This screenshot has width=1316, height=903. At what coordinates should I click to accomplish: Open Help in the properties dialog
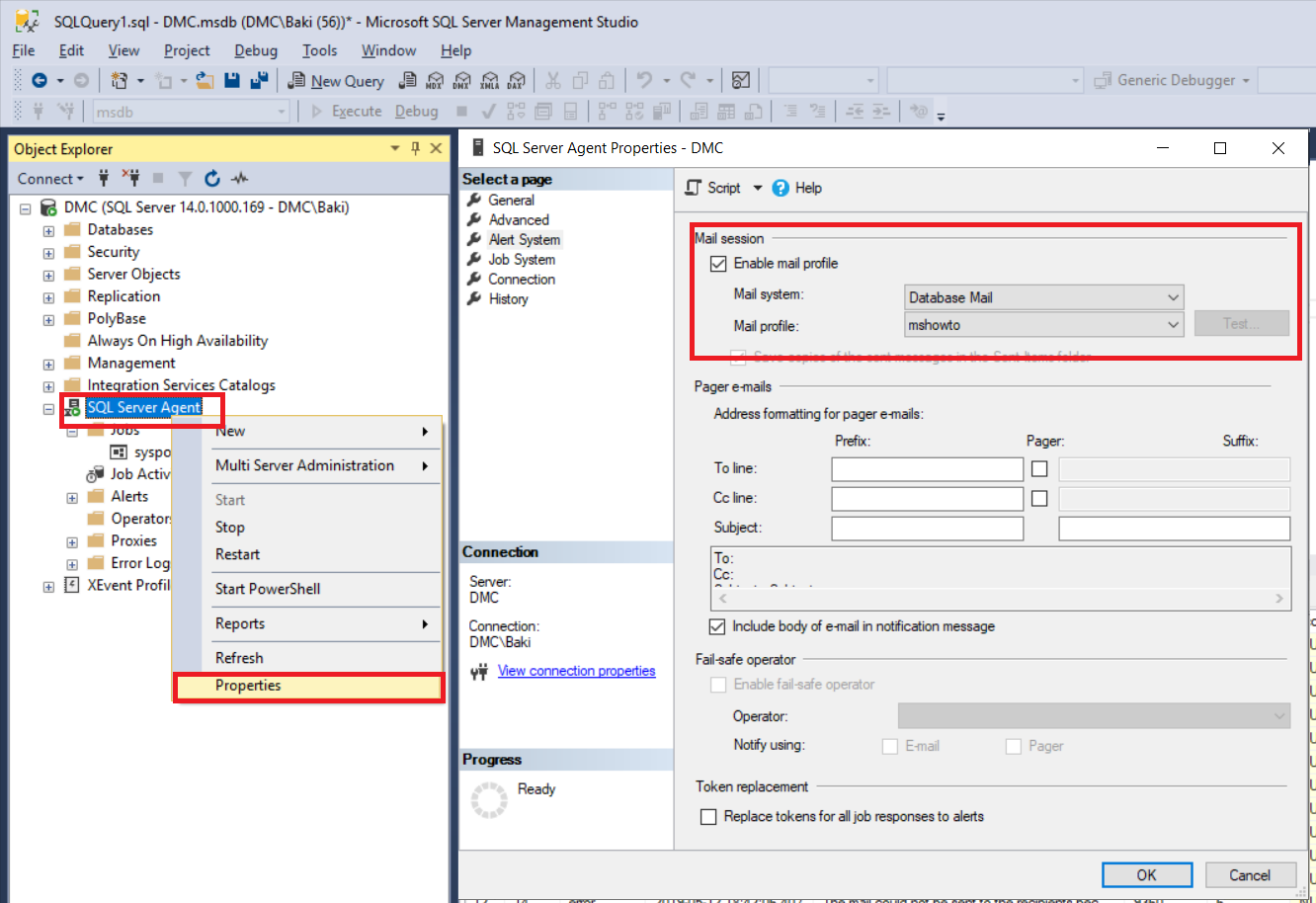pyautogui.click(x=797, y=188)
